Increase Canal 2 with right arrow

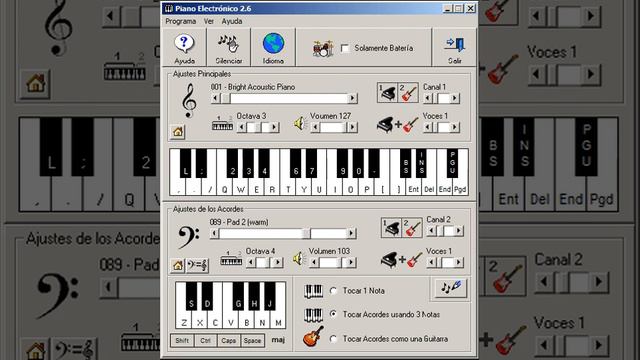tap(458, 231)
